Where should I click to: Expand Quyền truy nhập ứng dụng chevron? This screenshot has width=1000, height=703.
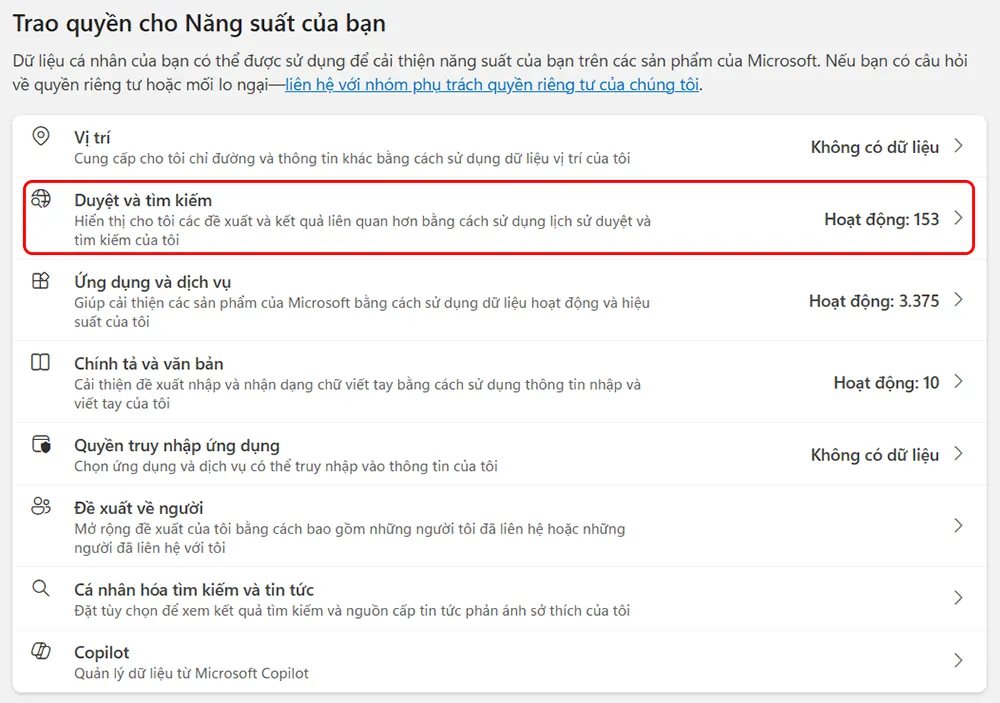point(958,454)
